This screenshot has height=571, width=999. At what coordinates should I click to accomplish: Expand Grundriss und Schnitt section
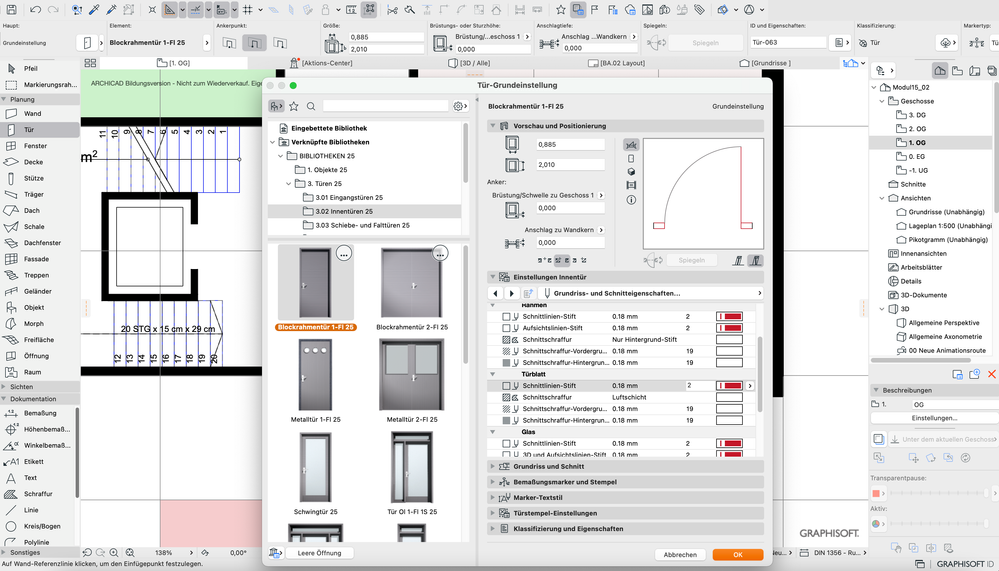pyautogui.click(x=492, y=466)
